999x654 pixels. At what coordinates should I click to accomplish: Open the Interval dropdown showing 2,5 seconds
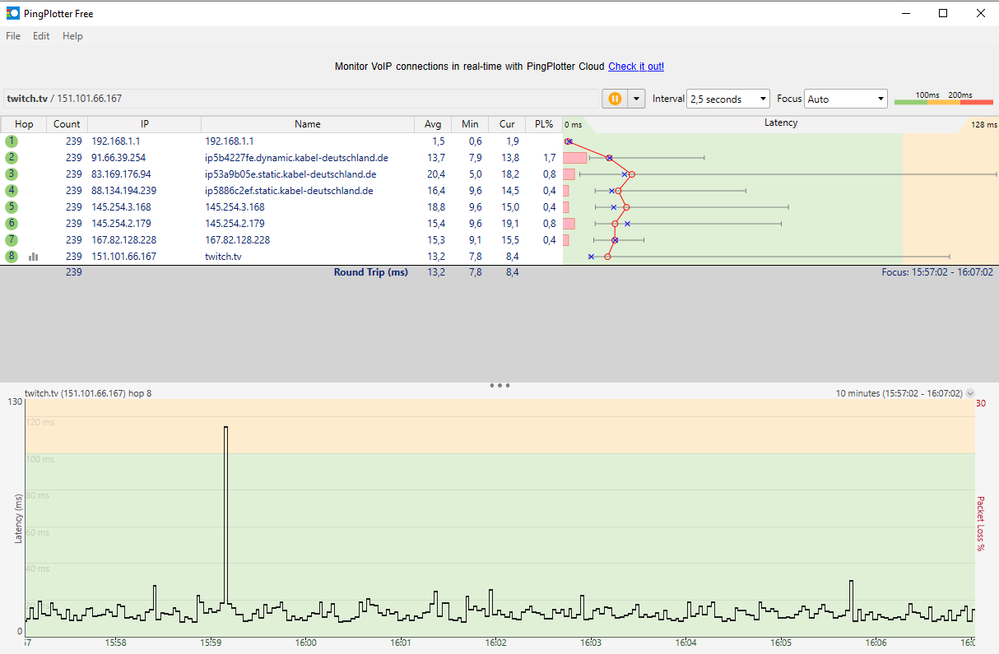click(728, 99)
